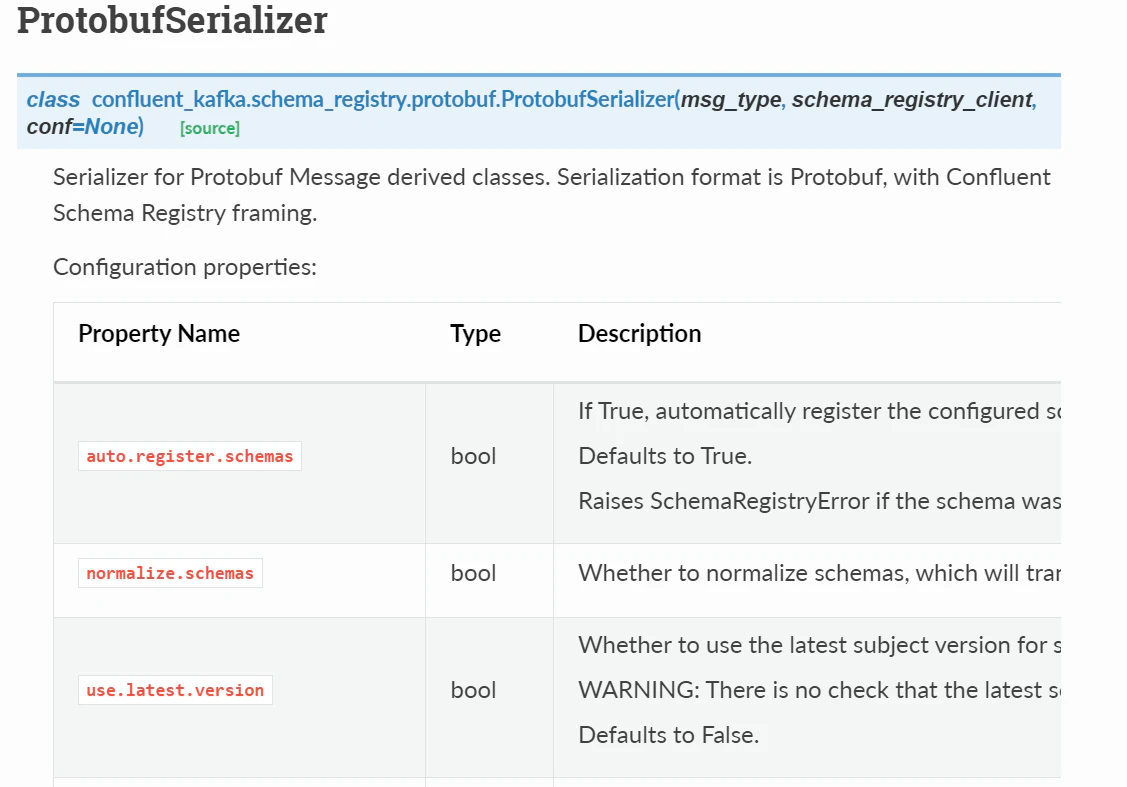
Task: Select the normalize.schemas property name
Action: pos(170,573)
